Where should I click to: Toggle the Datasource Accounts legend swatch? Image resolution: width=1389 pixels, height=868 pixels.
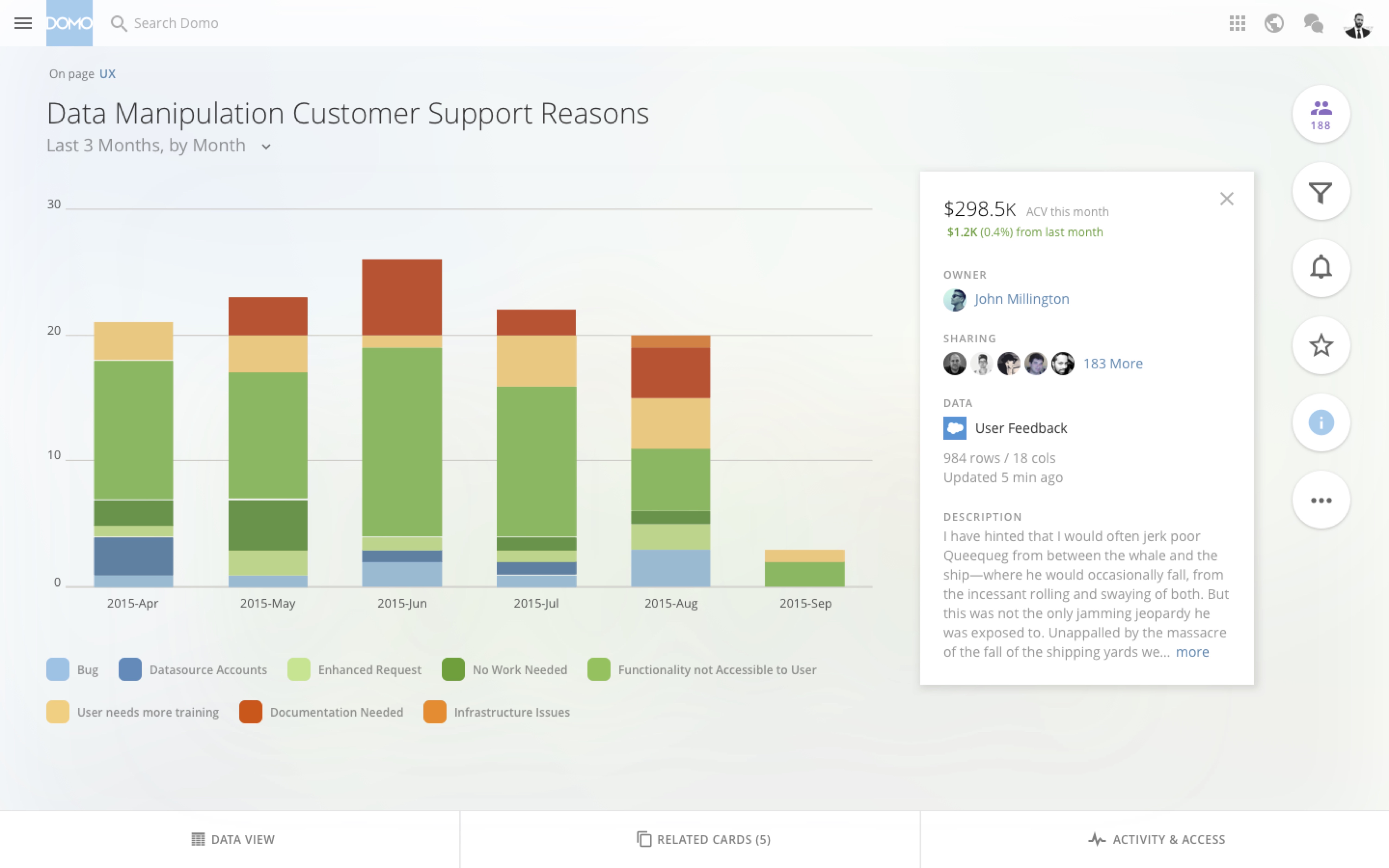[x=130, y=669]
